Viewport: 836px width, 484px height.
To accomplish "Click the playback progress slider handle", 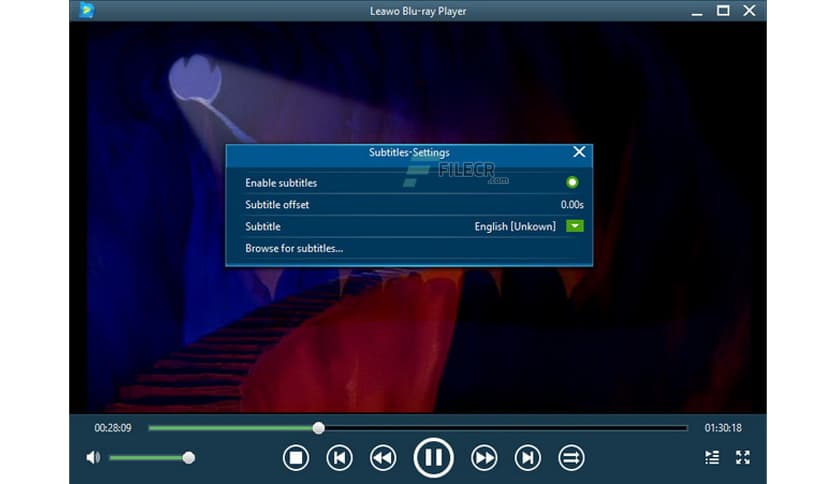I will point(318,427).
